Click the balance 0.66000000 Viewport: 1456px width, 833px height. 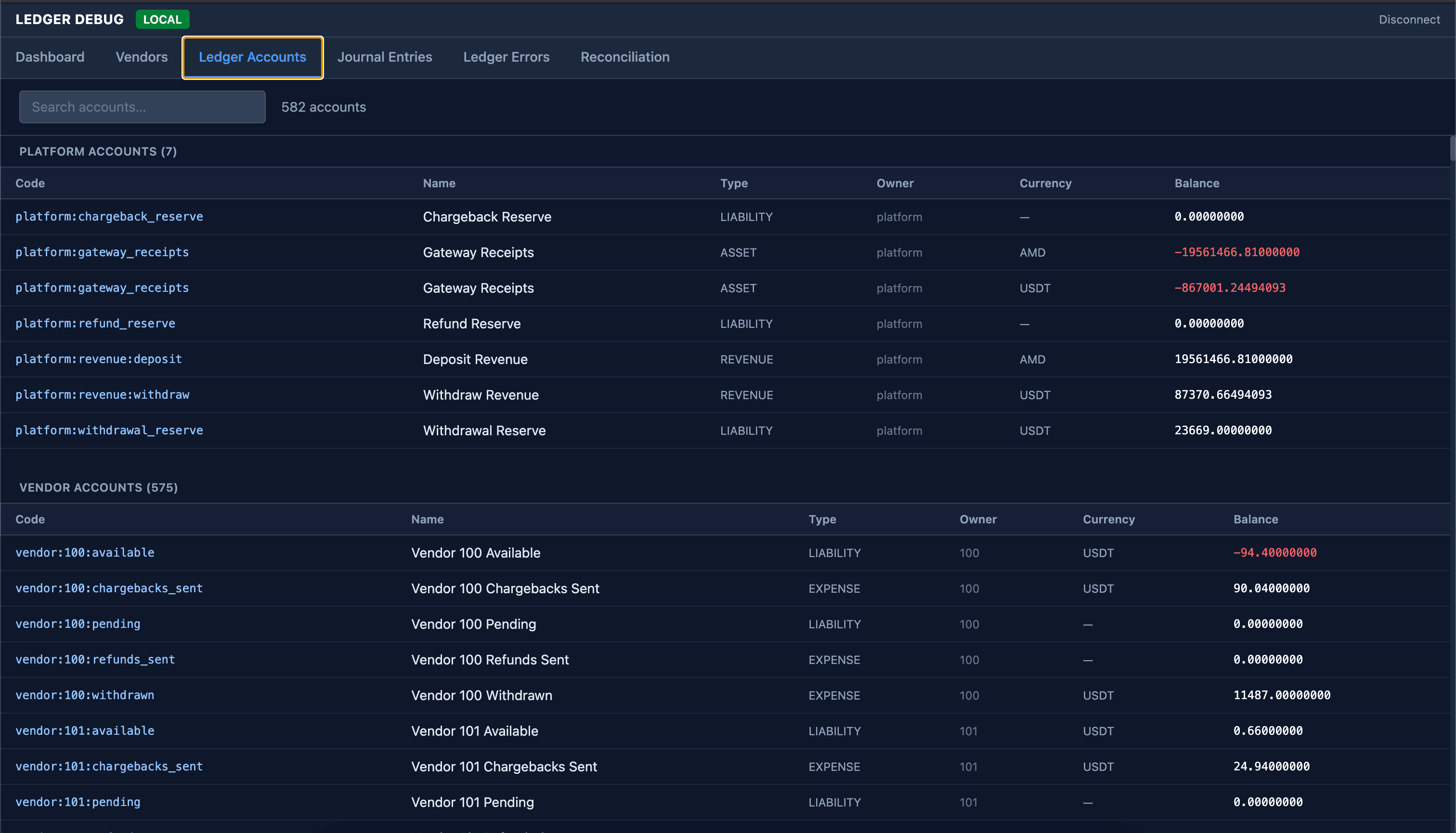1268,730
